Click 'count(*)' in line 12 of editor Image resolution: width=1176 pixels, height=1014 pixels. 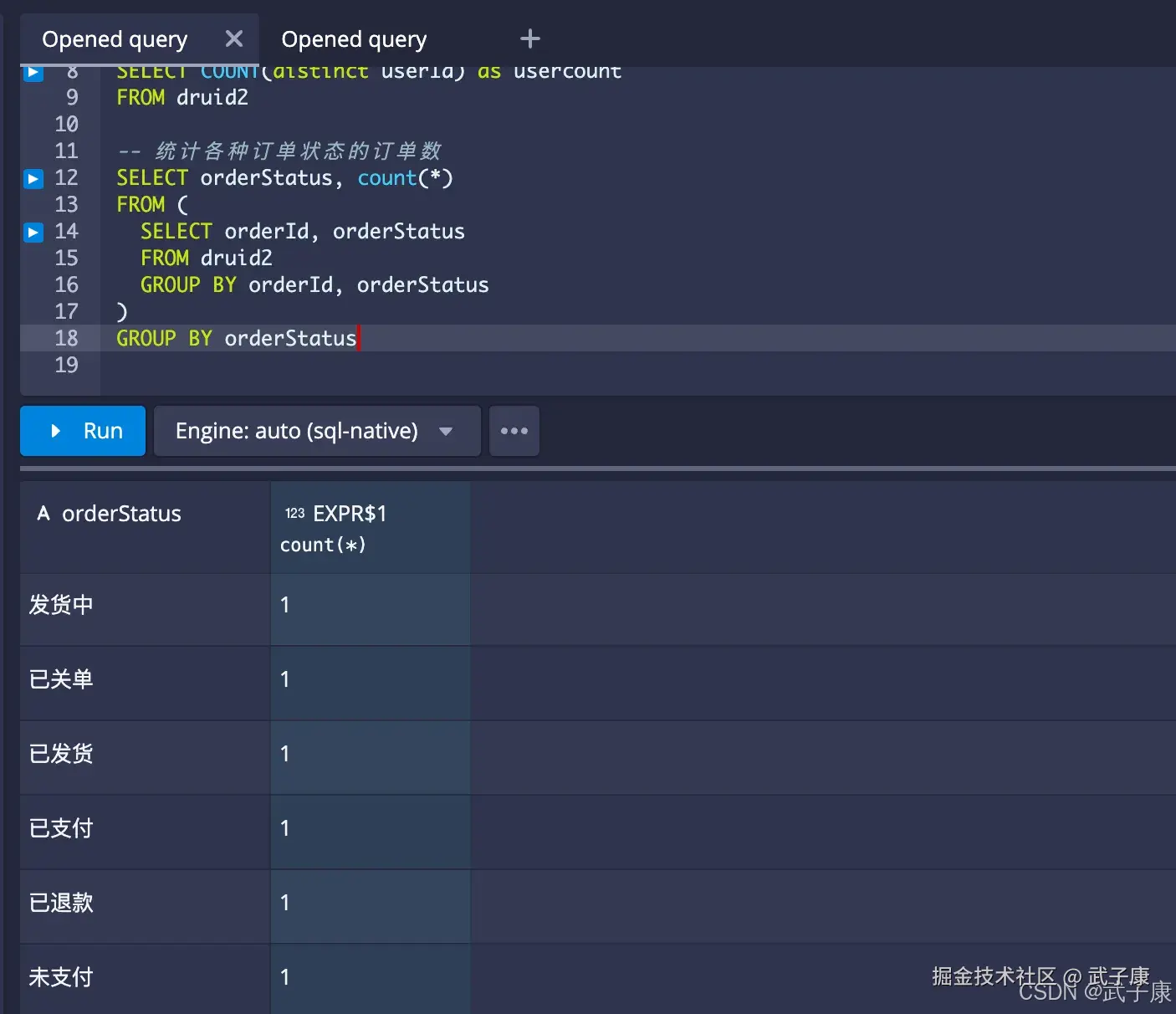coord(406,178)
